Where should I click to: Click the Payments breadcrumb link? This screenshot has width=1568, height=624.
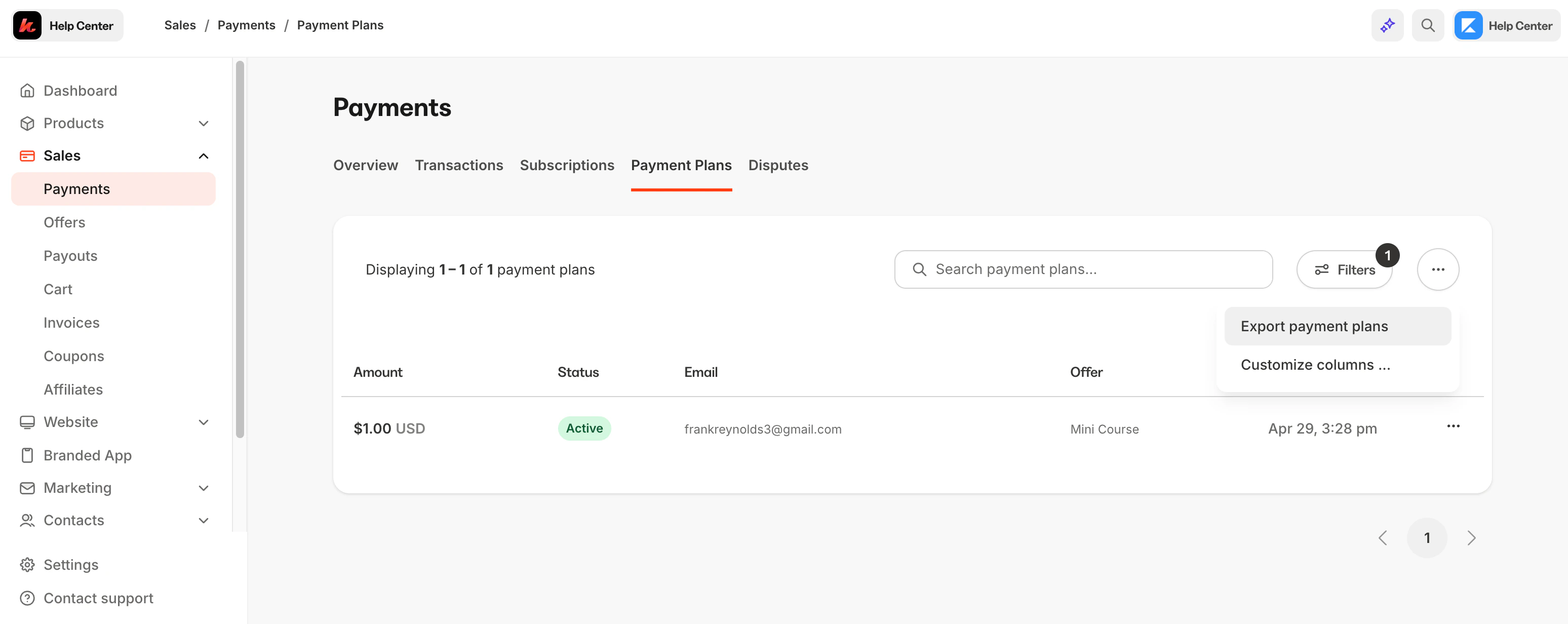pos(246,25)
